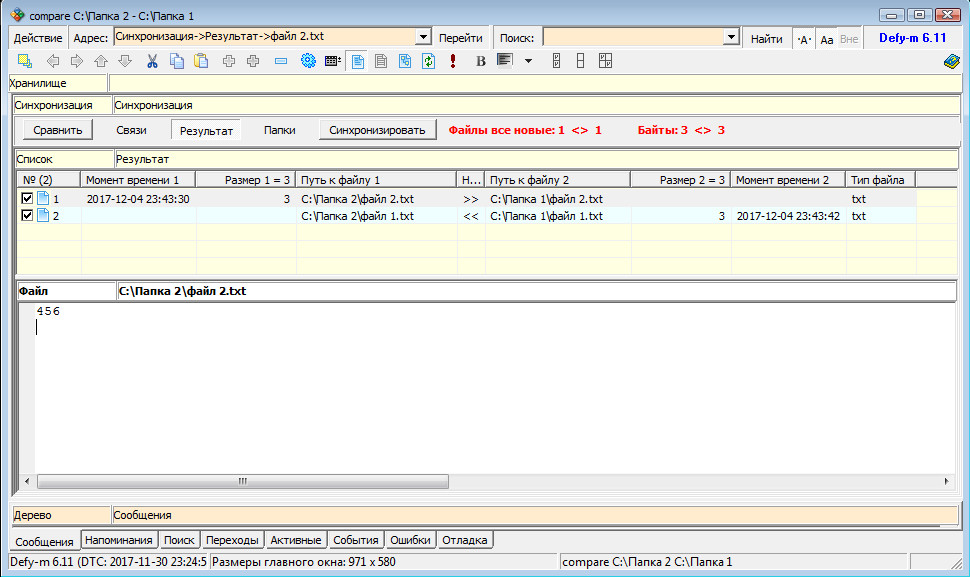Click the empty two-pane vertical layout icon
The image size is (970, 577).
pos(580,61)
